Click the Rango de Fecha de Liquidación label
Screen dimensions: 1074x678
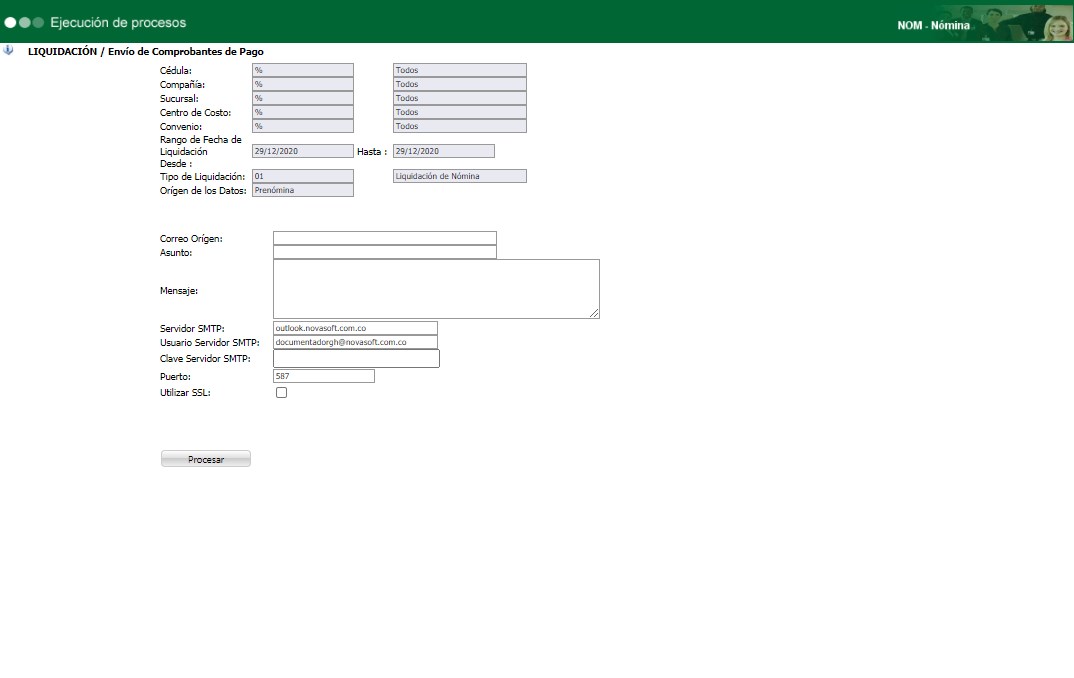pos(201,146)
